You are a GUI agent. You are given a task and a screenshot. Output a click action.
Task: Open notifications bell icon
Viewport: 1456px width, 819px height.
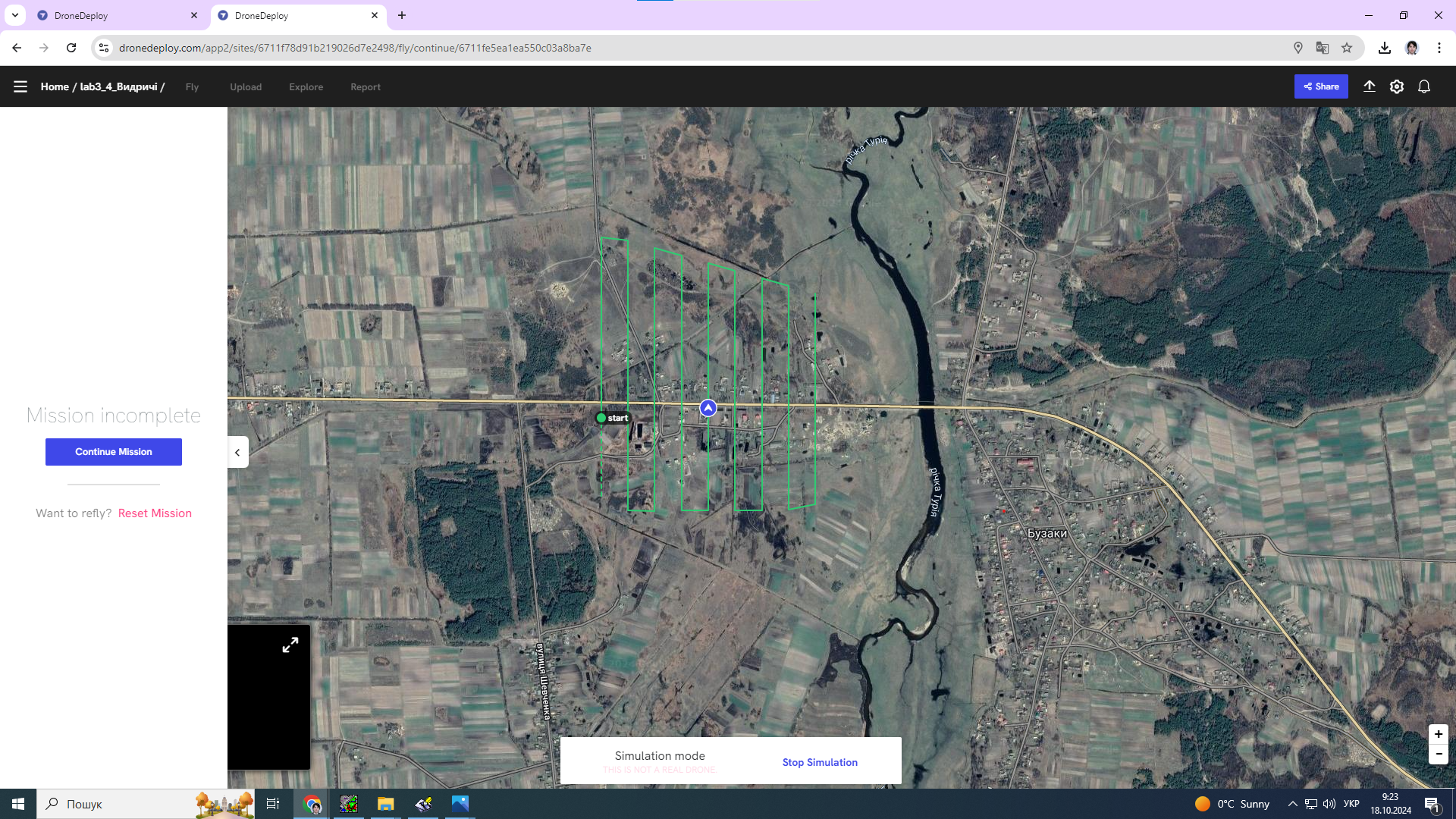(x=1423, y=86)
